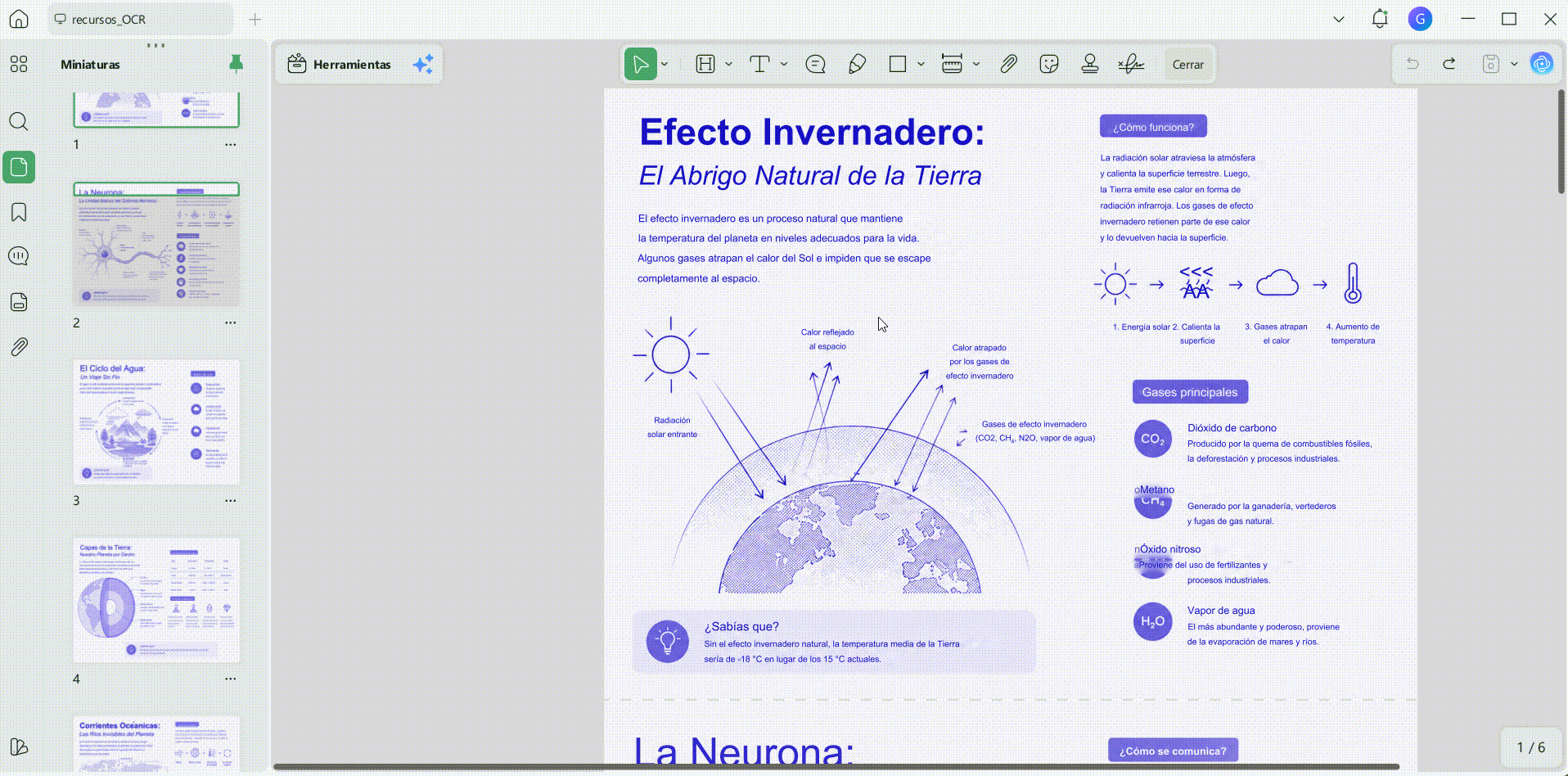Viewport: 1568px width, 776px height.
Task: Go to the Home screen icon
Action: [x=19, y=19]
